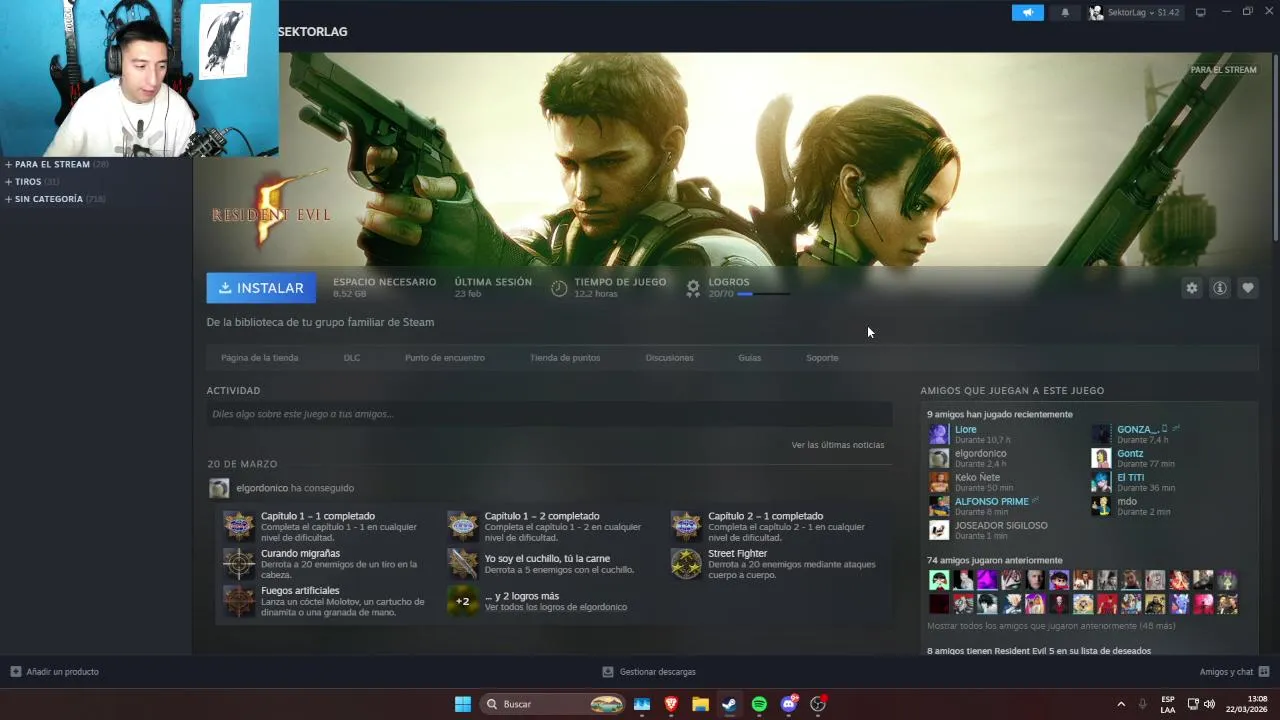
Task: Open Tienda de puntos tab
Action: point(565,358)
